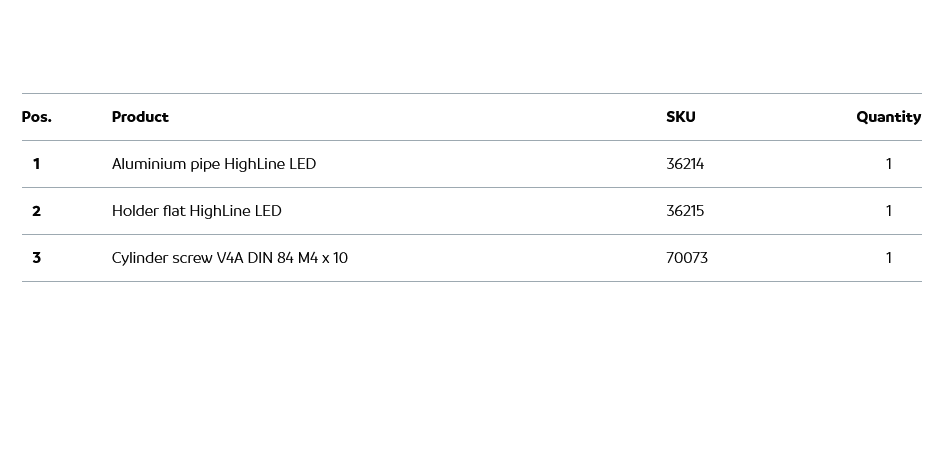Click the SKU column header
This screenshot has width=951, height=455.
681,117
